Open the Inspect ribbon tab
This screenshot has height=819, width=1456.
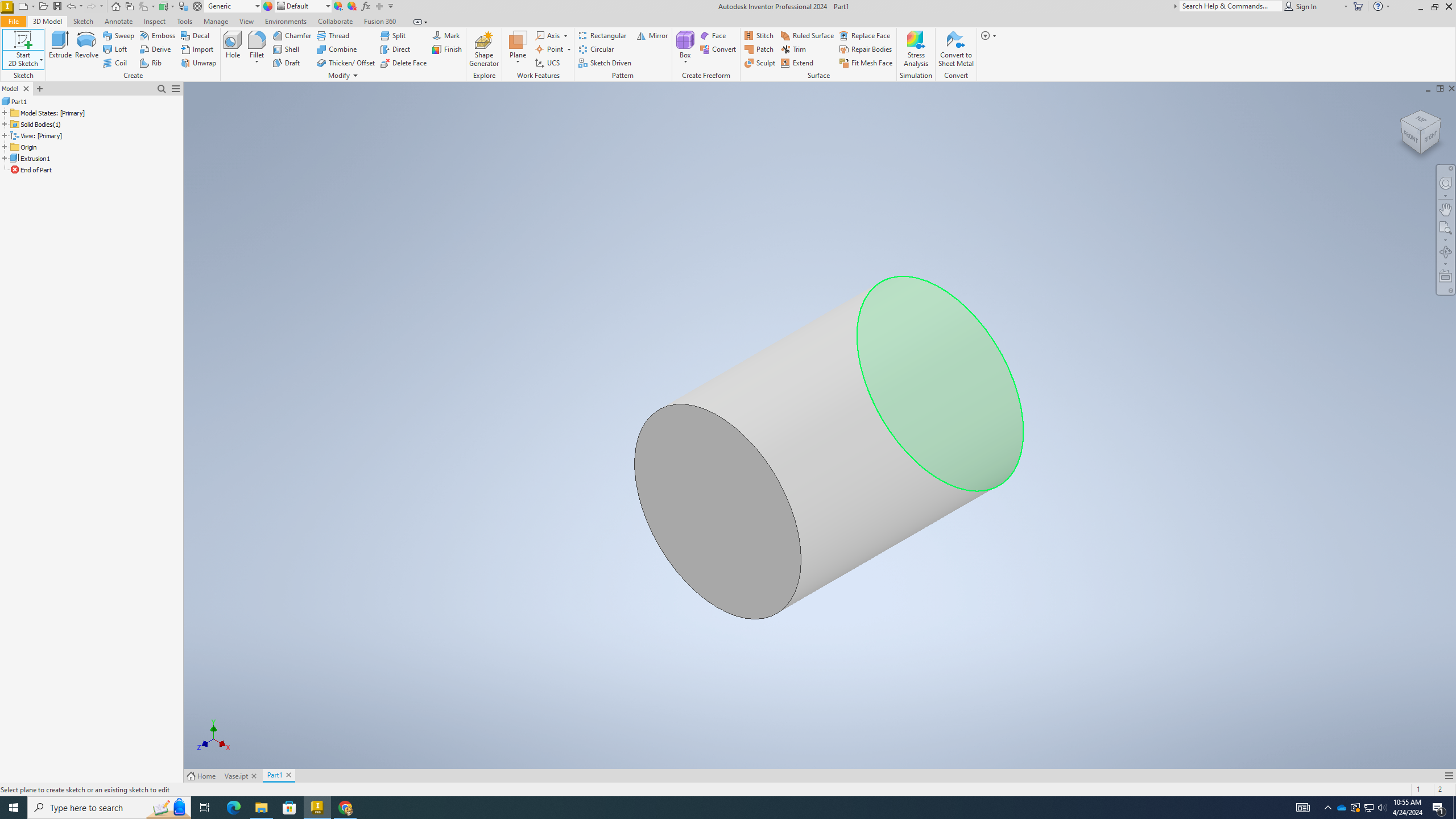tap(154, 21)
